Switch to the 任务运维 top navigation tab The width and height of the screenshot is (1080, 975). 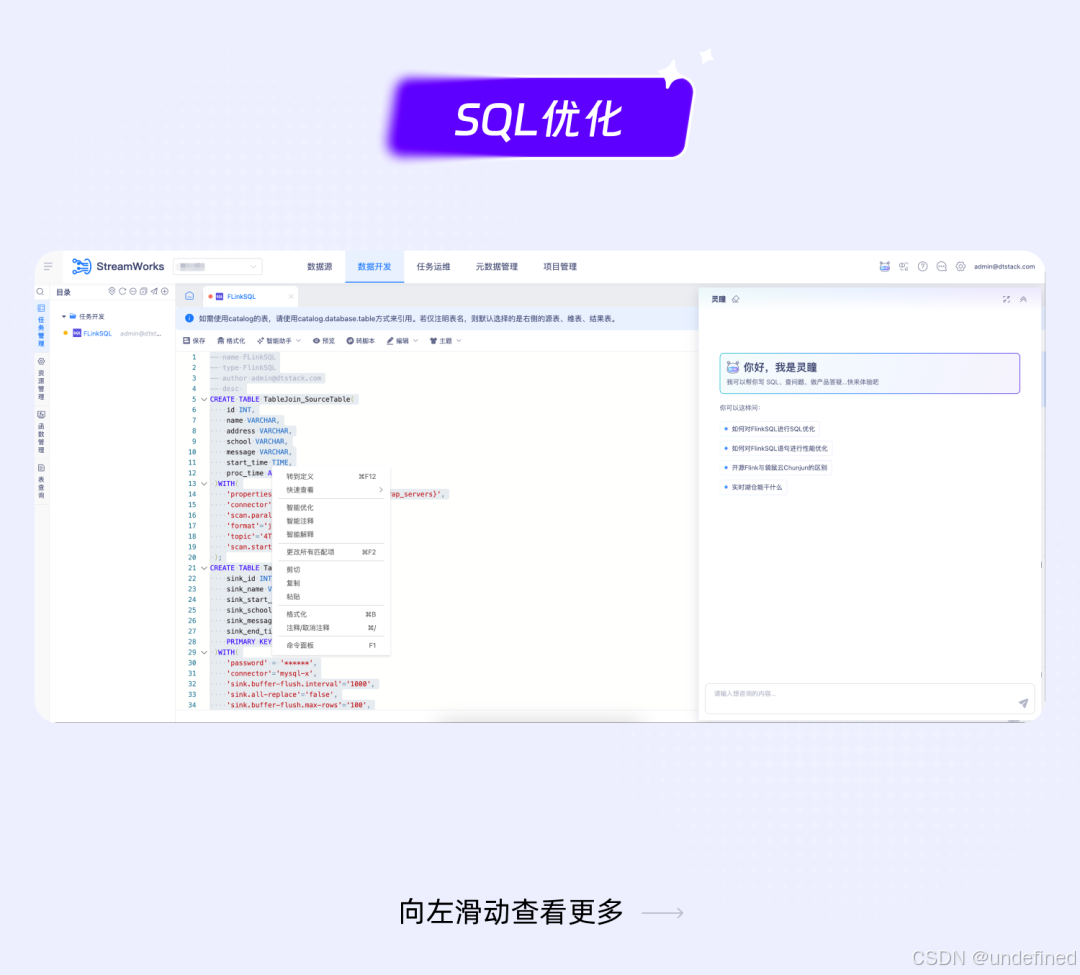point(433,266)
